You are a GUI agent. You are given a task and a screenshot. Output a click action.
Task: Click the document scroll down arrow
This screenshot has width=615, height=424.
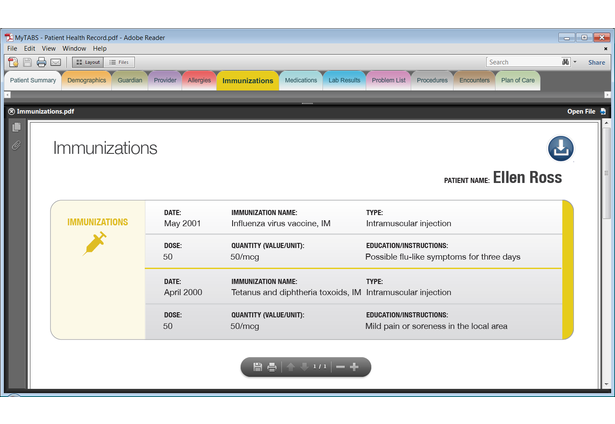[x=606, y=384]
